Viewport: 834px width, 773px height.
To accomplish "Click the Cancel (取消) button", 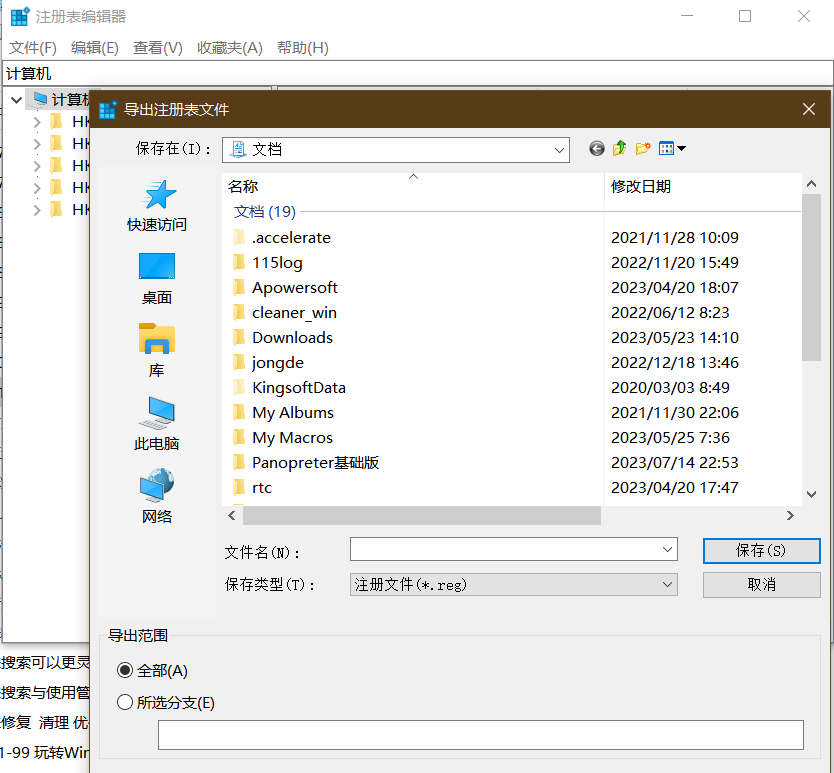I will (x=761, y=584).
